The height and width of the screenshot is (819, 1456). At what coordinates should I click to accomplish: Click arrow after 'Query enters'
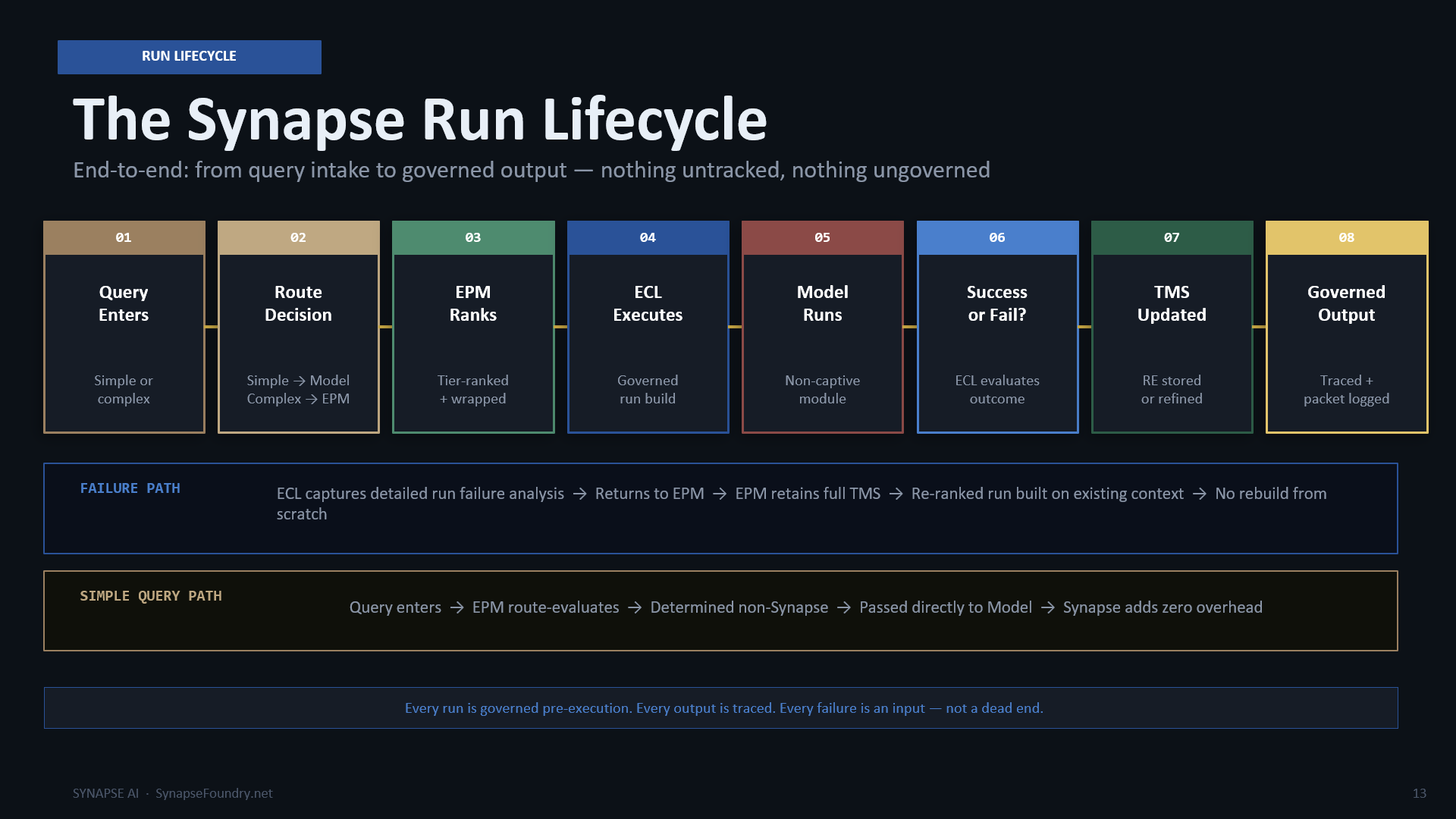tap(457, 607)
